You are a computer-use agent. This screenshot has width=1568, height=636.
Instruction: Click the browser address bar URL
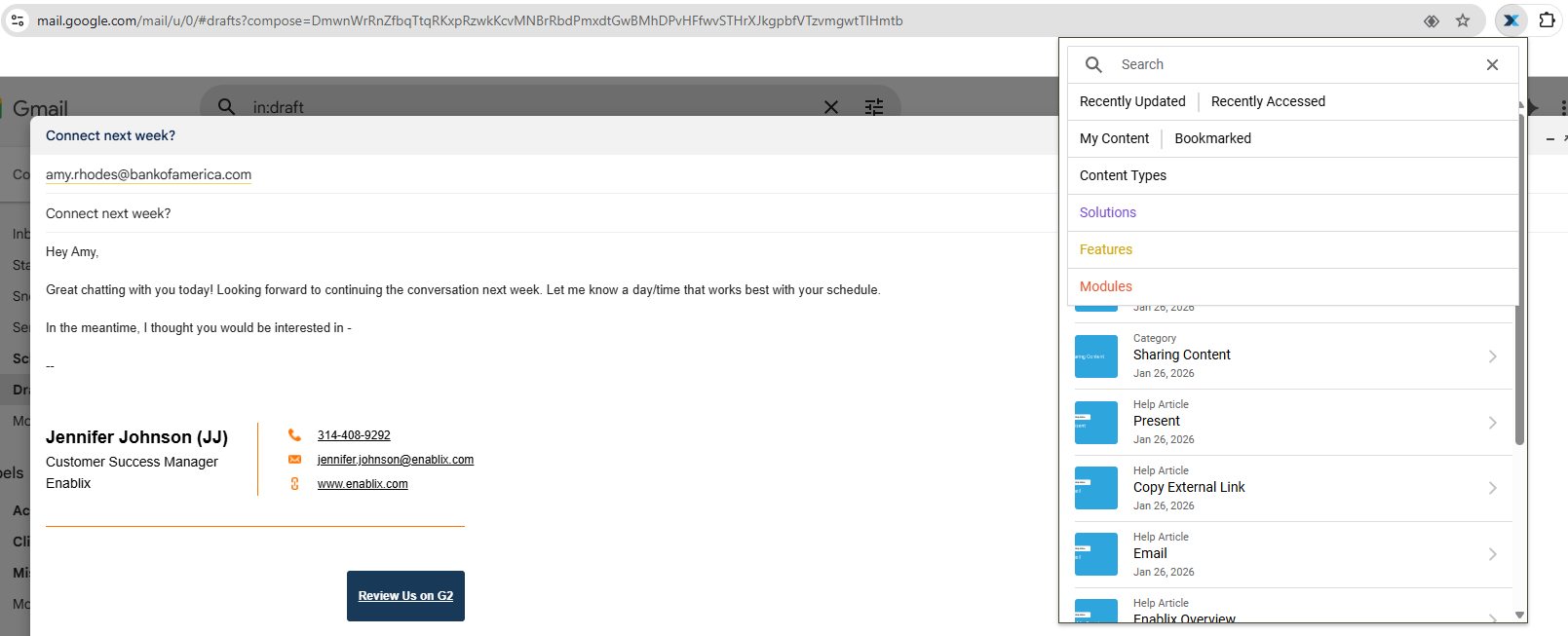click(470, 20)
